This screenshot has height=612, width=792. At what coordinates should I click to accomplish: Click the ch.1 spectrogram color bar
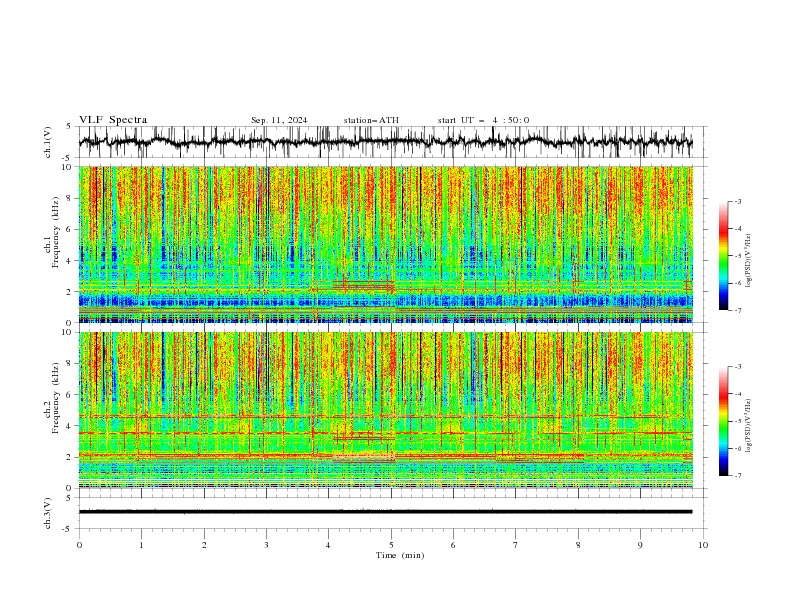pyautogui.click(x=723, y=256)
